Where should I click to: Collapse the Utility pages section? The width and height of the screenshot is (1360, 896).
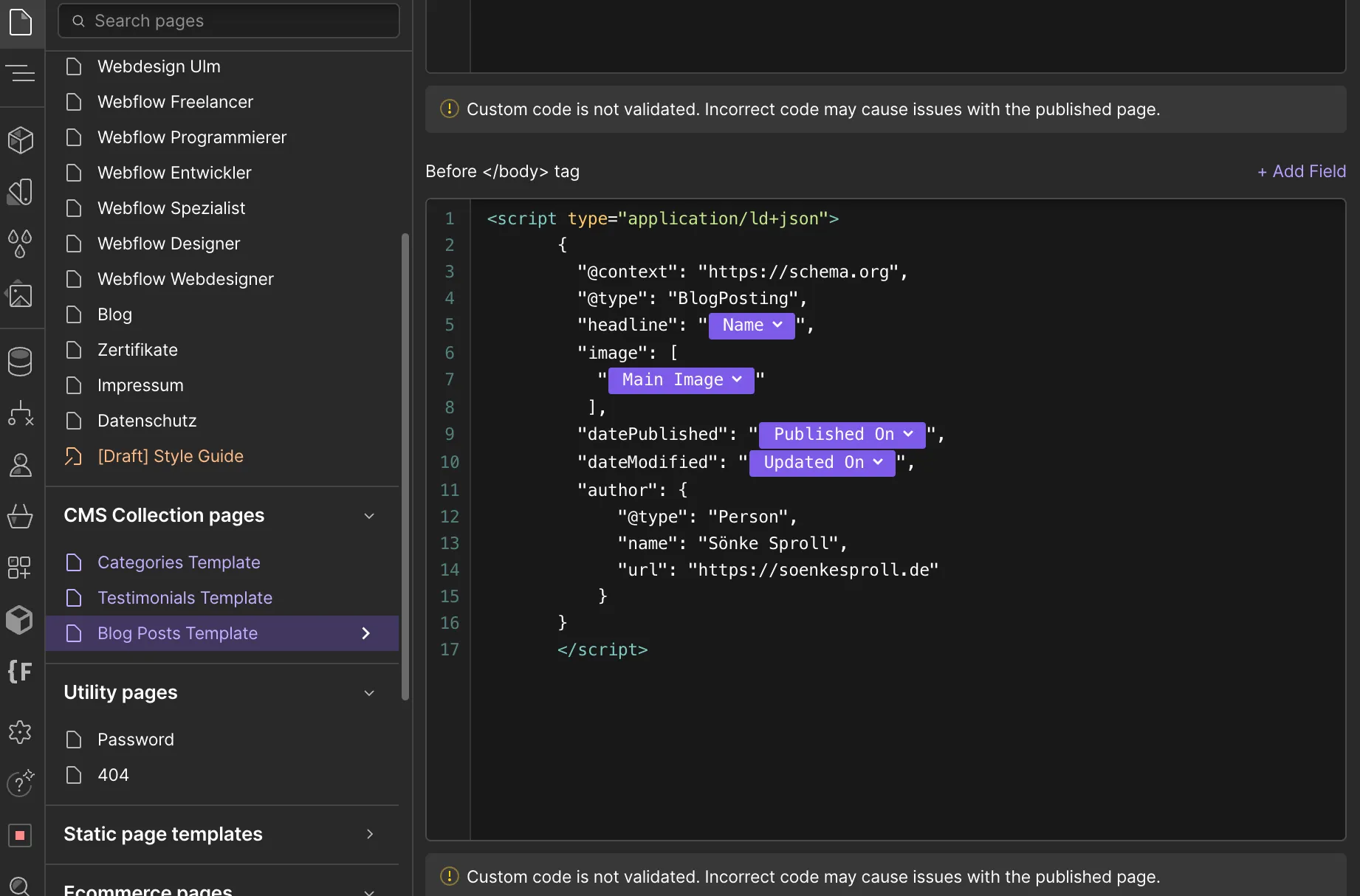[369, 693]
